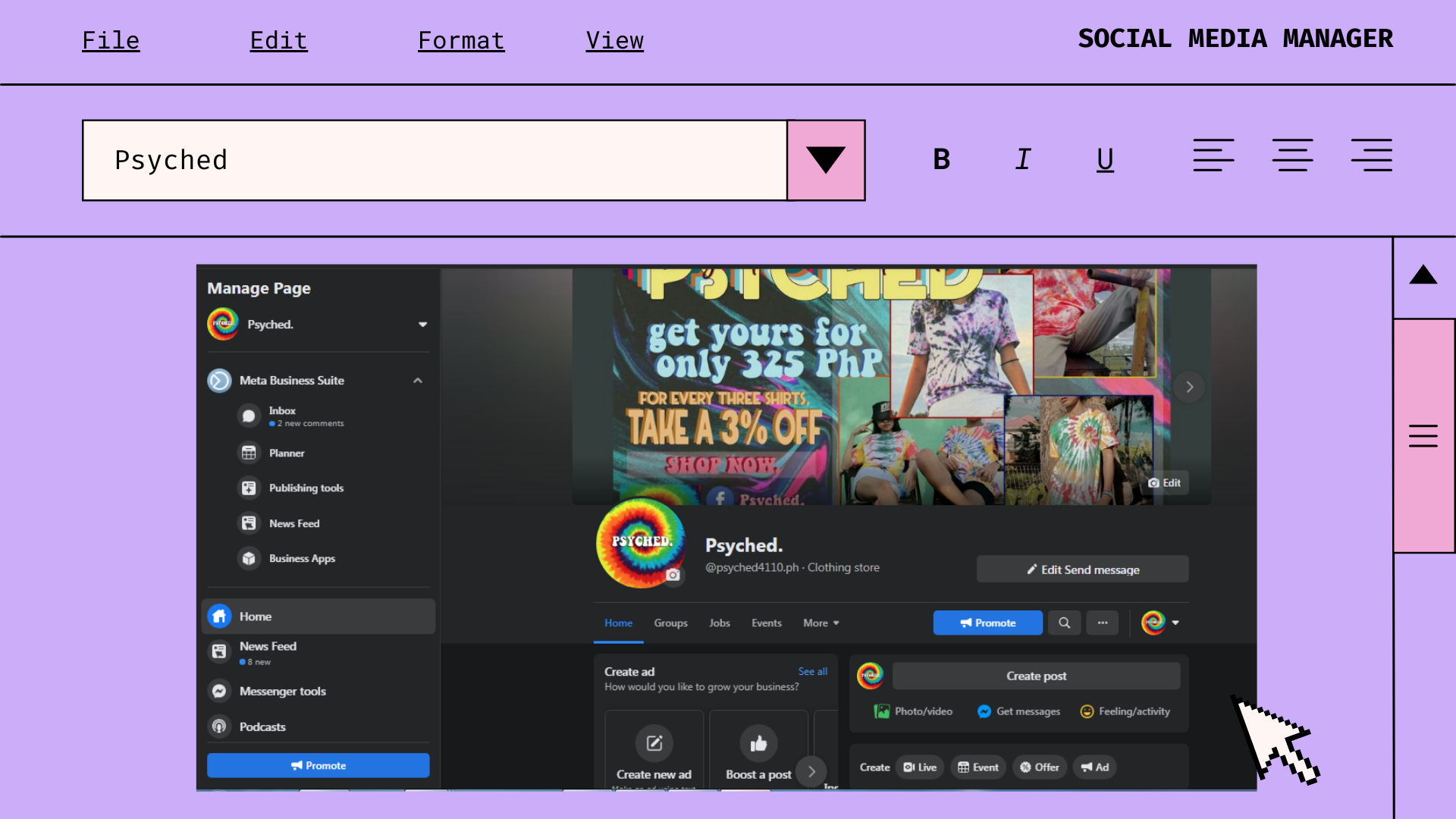Click the search magnifier icon
Image resolution: width=1456 pixels, height=819 pixels.
1064,623
